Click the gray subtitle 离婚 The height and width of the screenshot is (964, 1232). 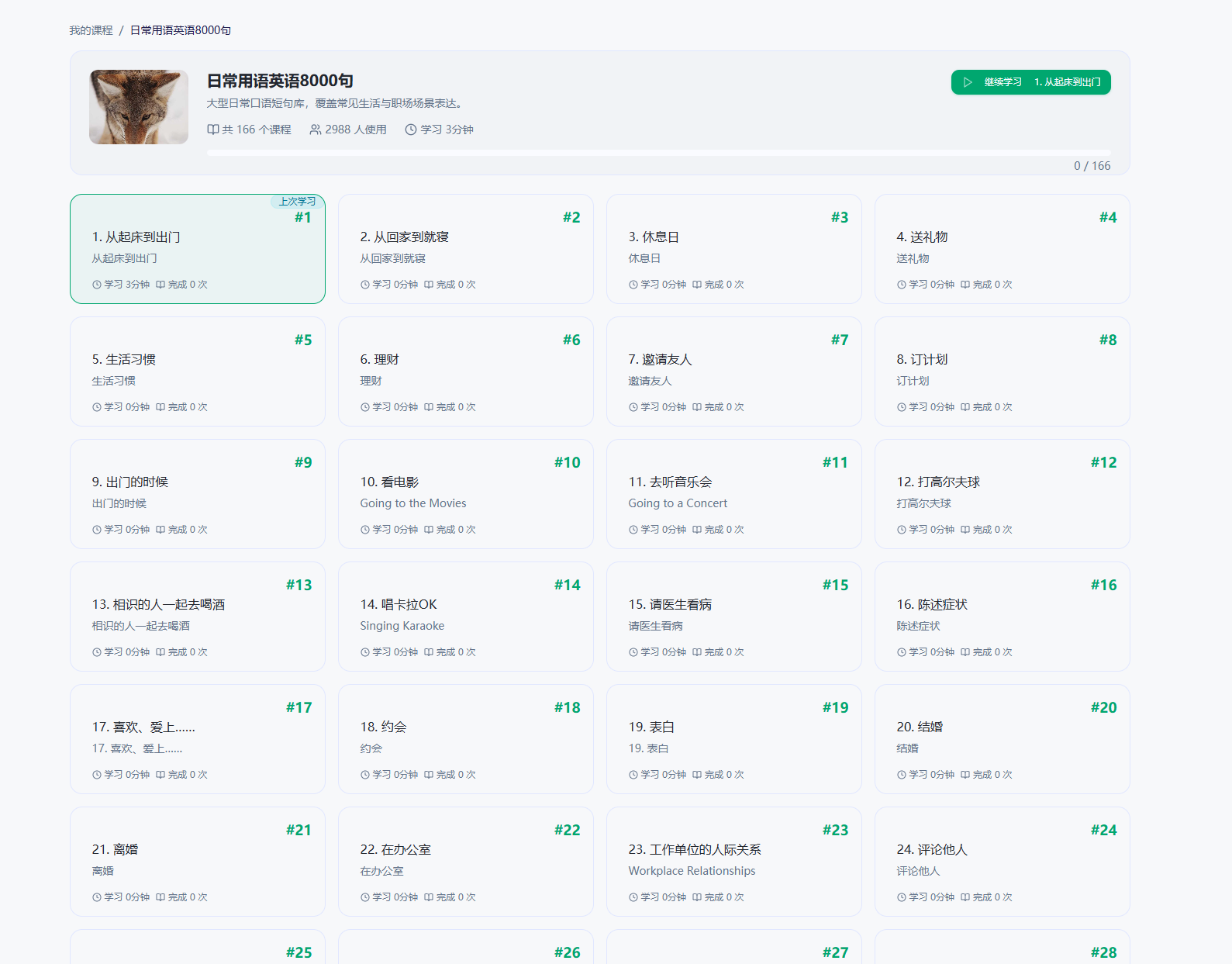[103, 871]
